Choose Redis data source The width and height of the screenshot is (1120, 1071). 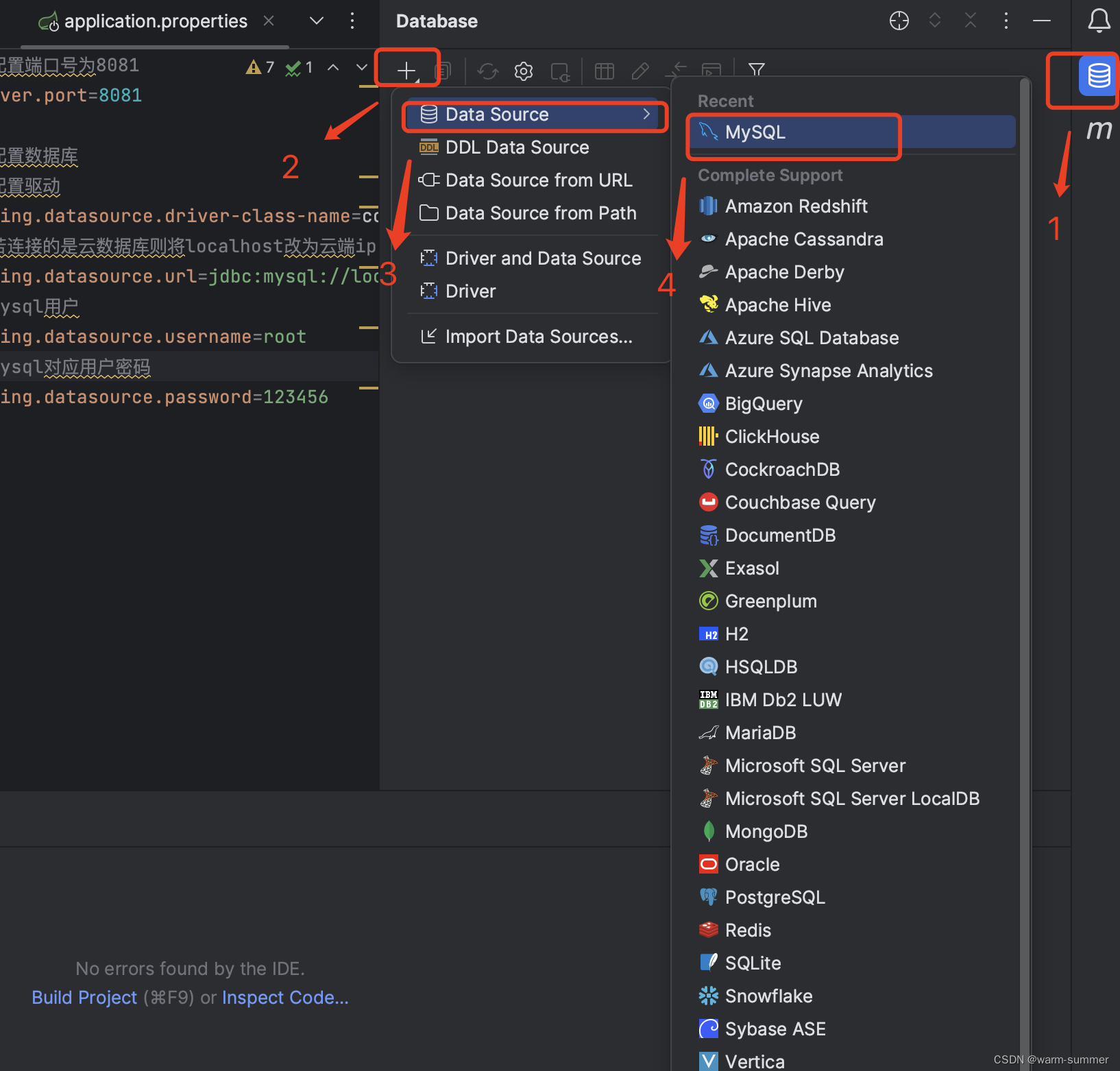[x=852, y=930]
